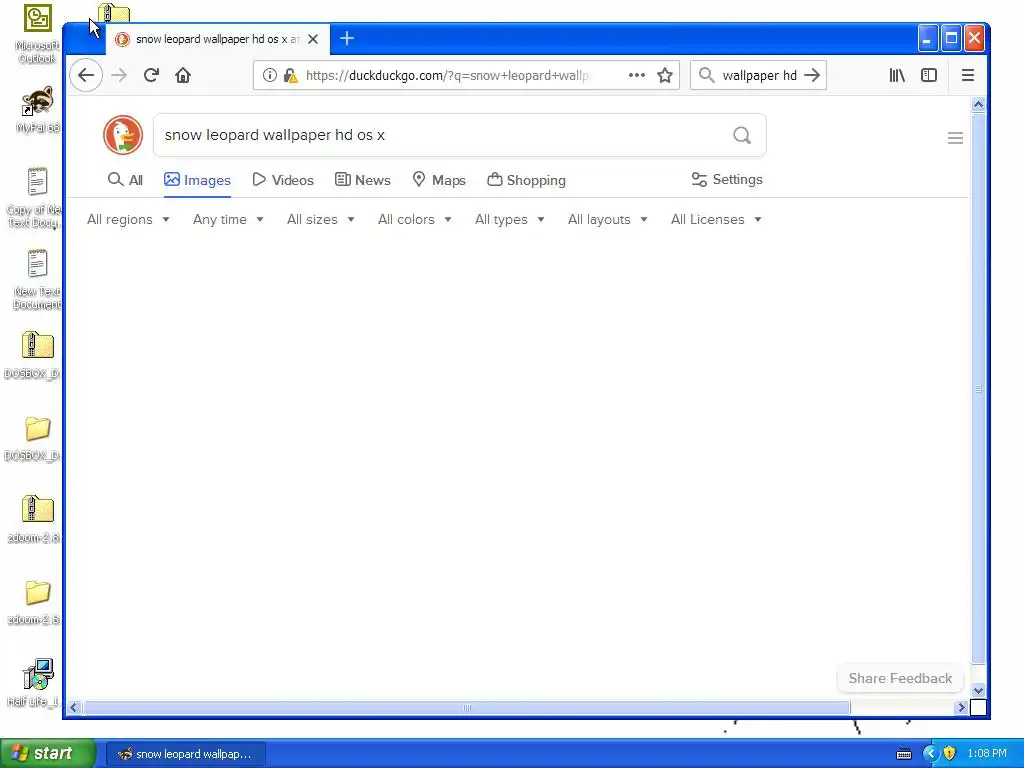Click the forward navigation arrow
The height and width of the screenshot is (768, 1024).
tap(119, 75)
